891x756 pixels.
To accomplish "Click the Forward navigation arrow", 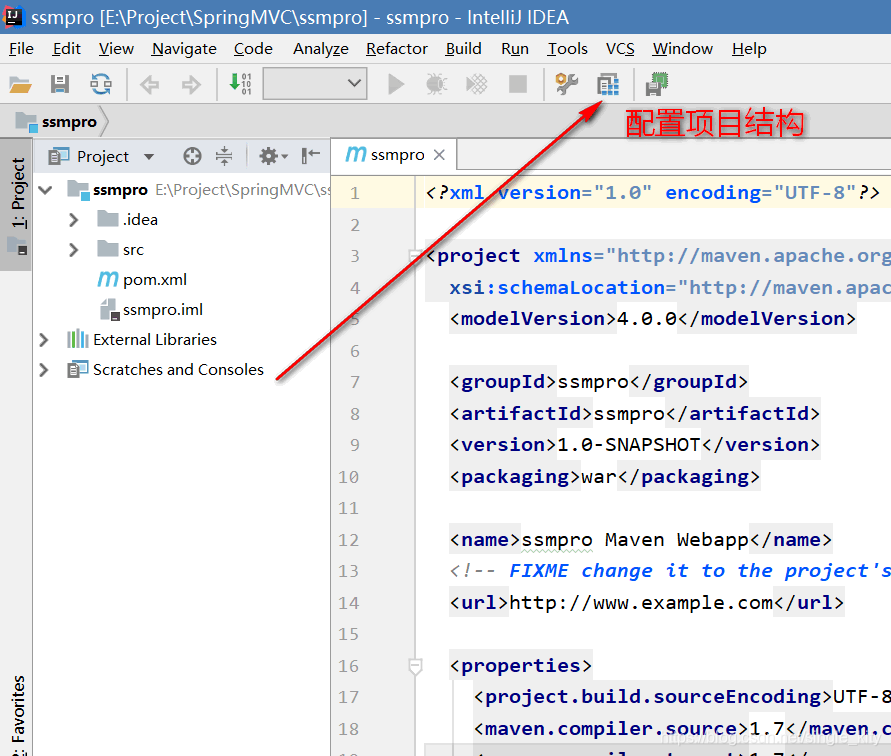I will click(x=191, y=85).
